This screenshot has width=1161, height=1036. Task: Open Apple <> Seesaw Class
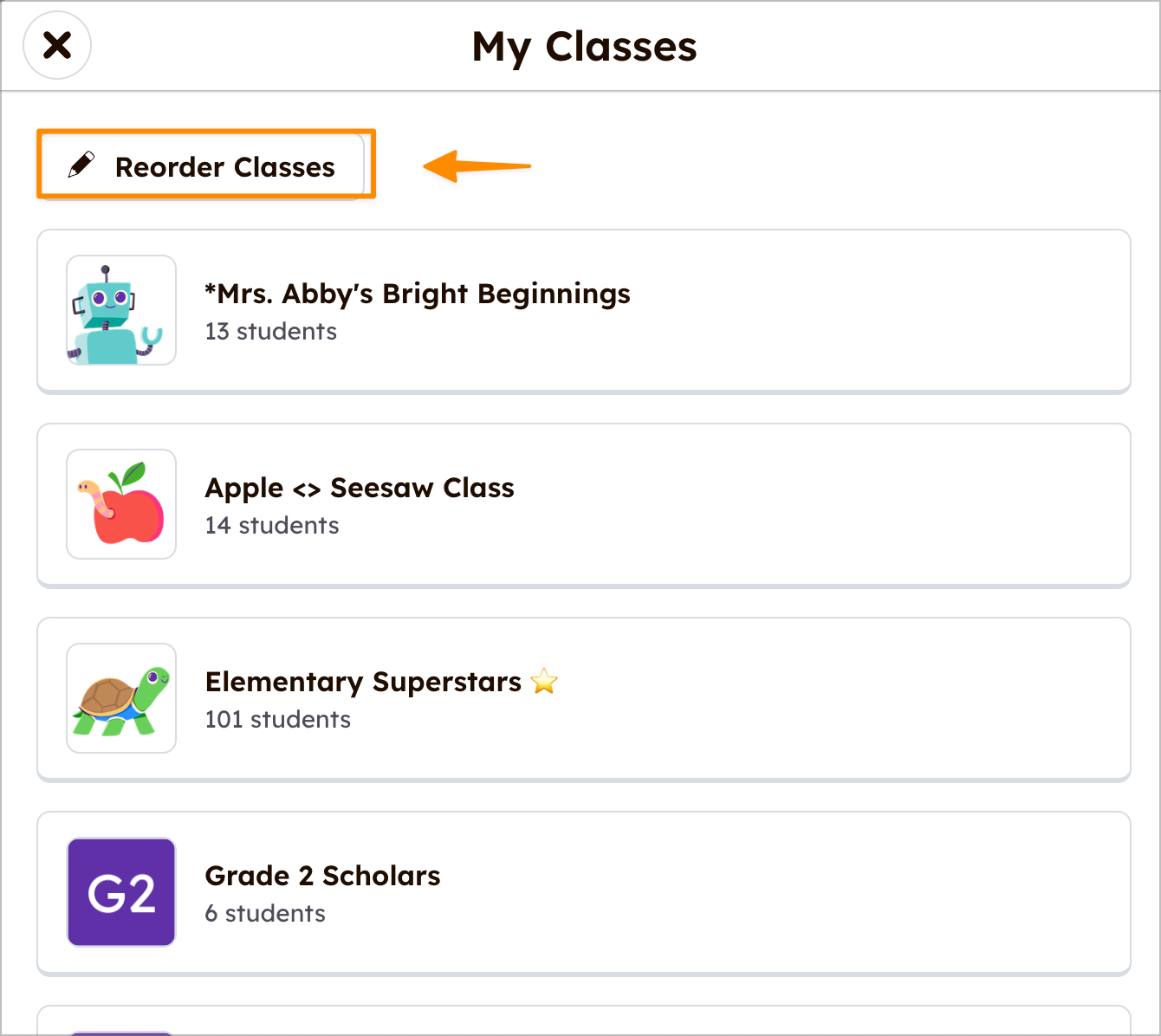point(360,489)
